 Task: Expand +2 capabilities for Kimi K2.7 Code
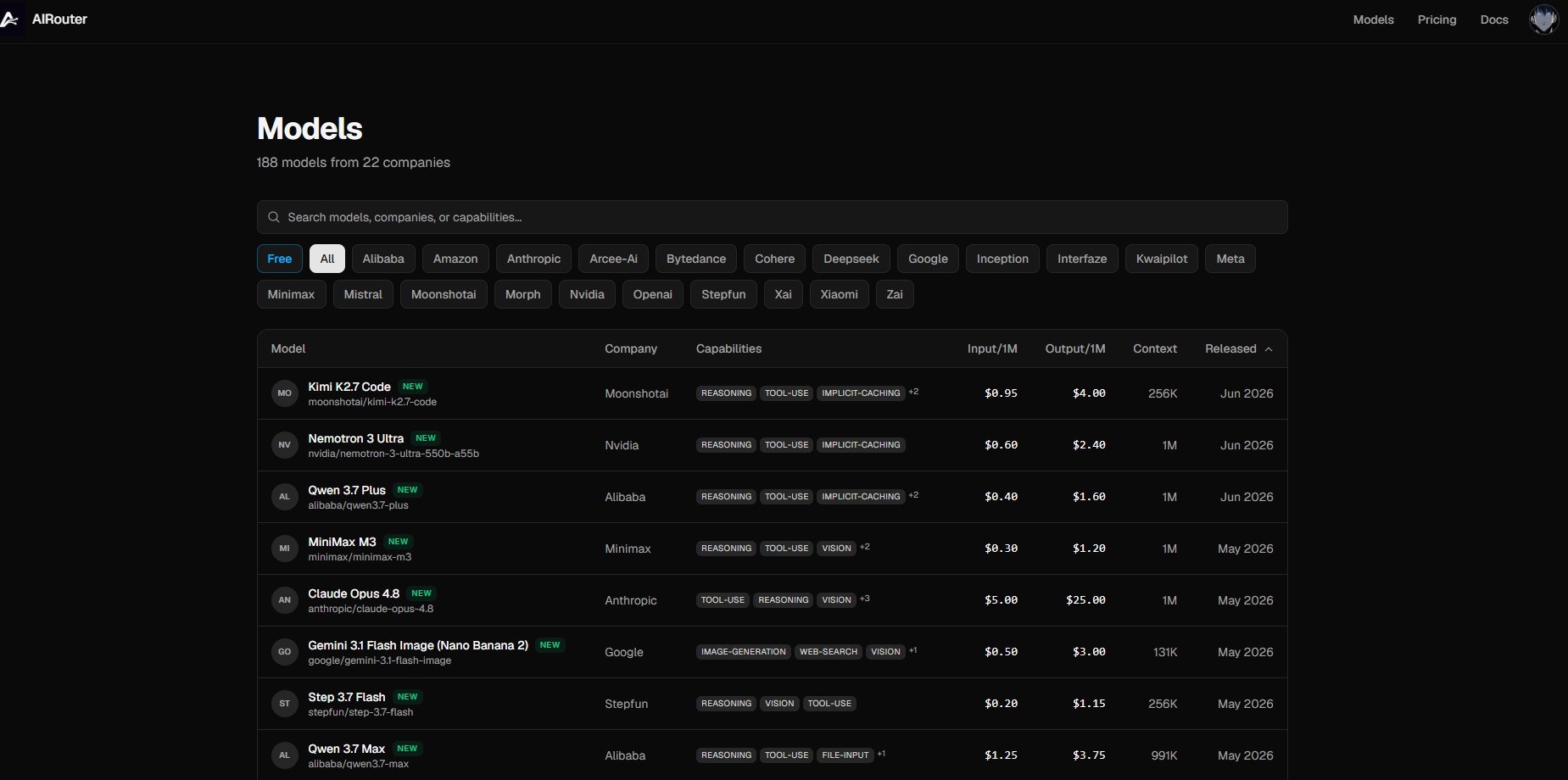[x=913, y=393]
